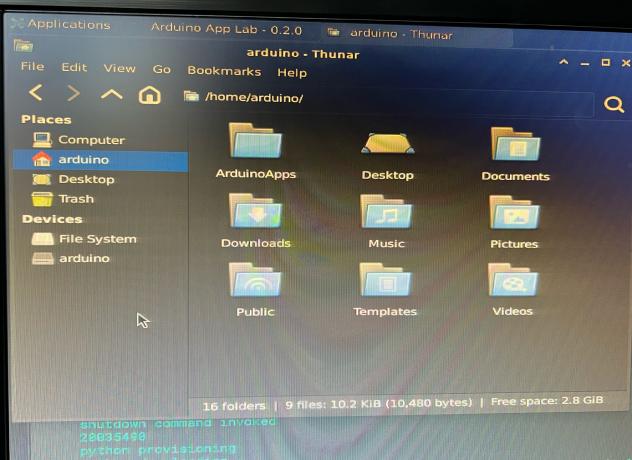Open the Templates folder
The image size is (632, 460).
[x=385, y=282]
